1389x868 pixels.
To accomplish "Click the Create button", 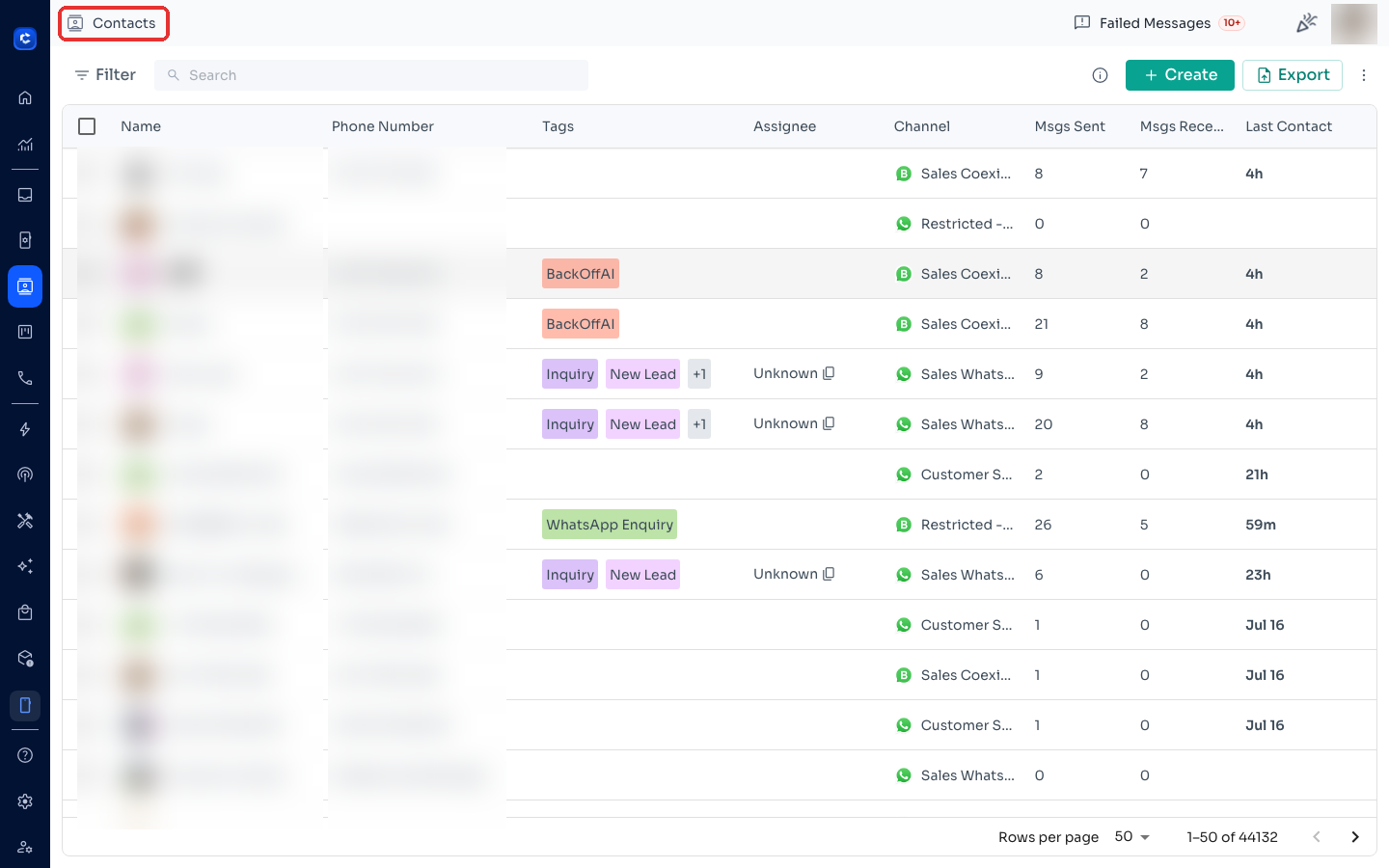I will (x=1180, y=75).
